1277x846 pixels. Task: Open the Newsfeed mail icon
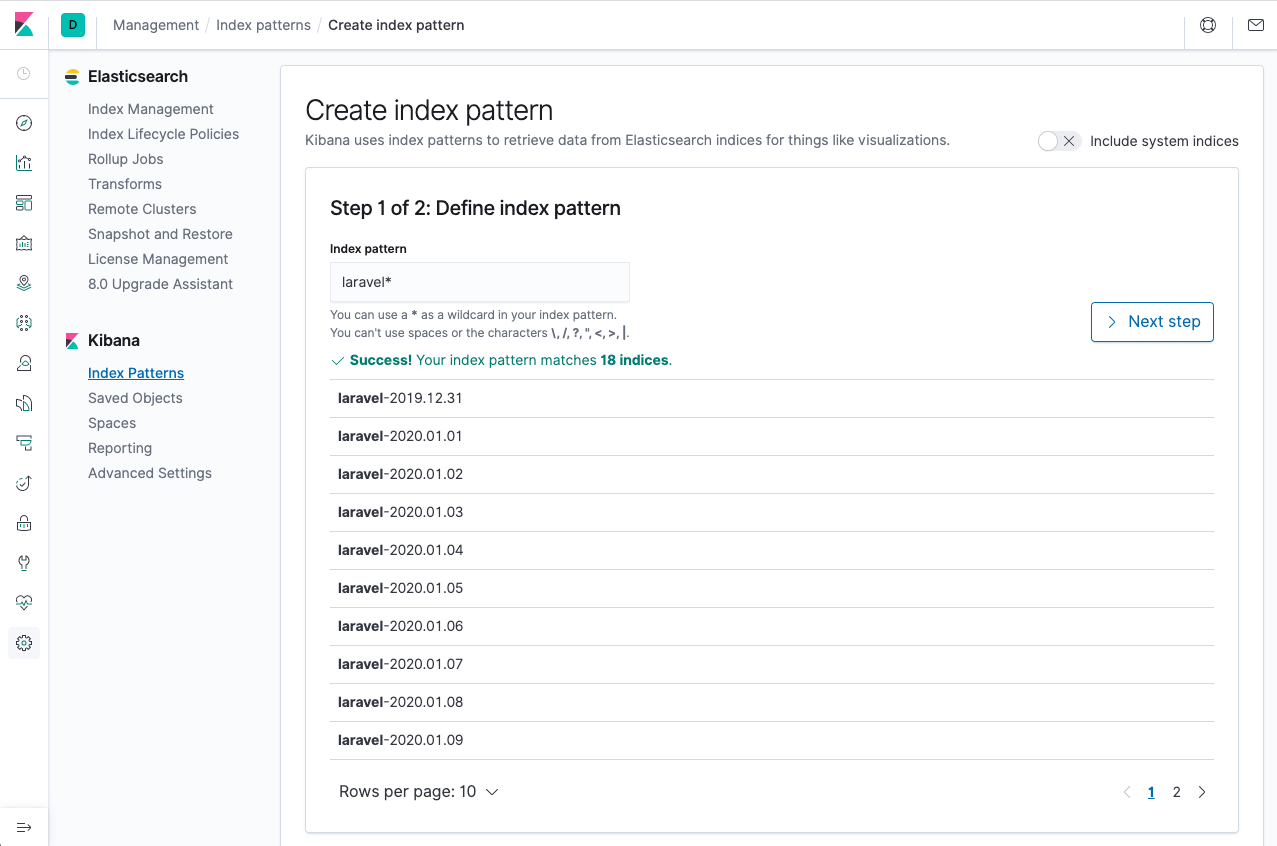pyautogui.click(x=1256, y=25)
